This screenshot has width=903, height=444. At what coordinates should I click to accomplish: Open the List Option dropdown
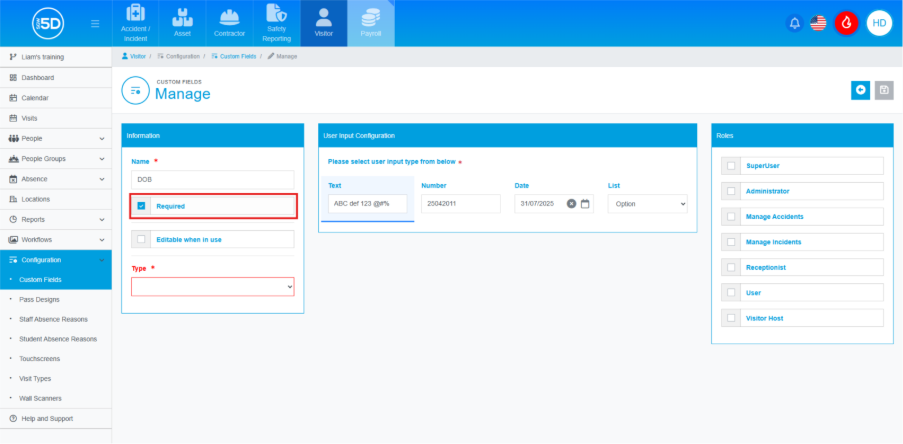[x=647, y=204]
